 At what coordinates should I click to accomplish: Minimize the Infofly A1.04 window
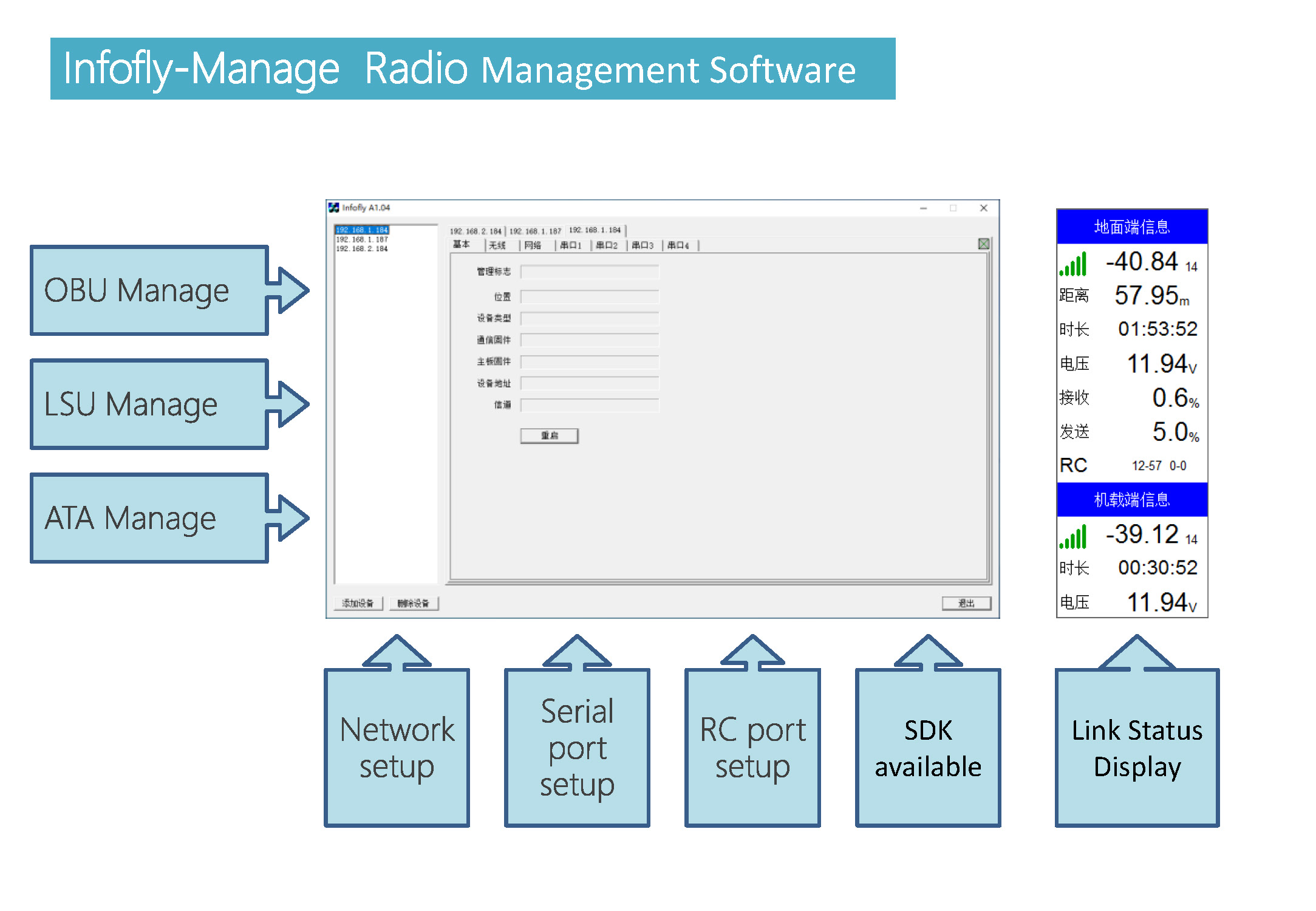923,208
